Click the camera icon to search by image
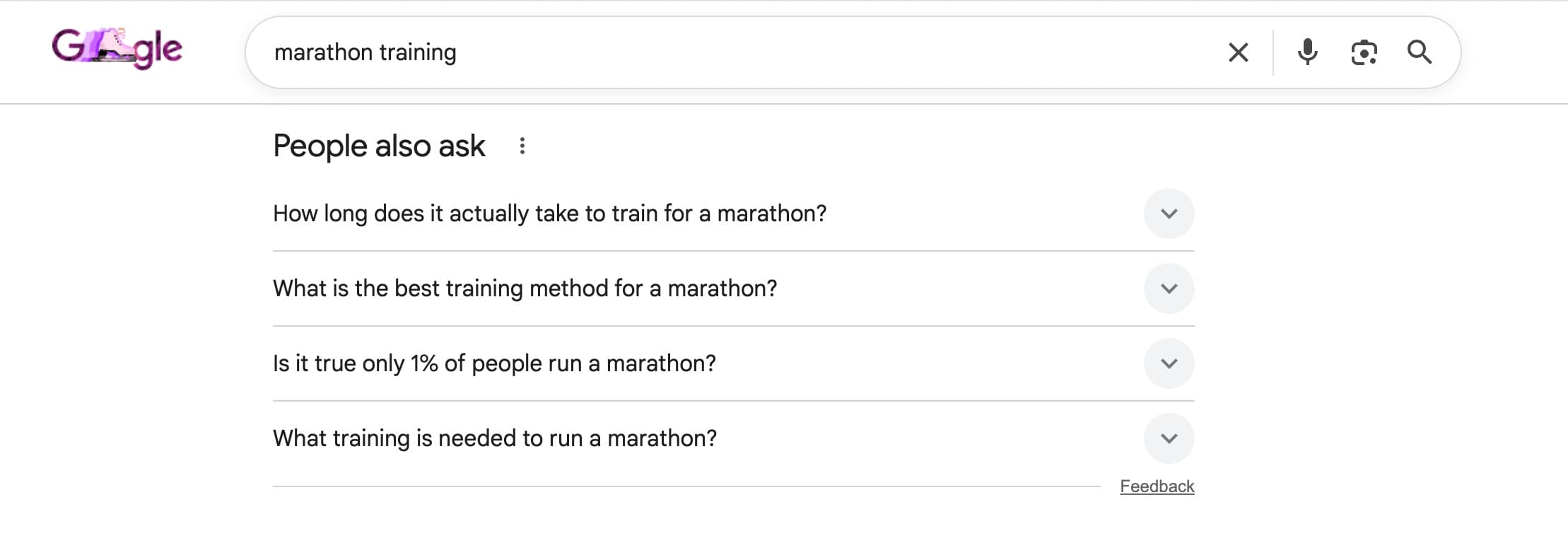1568x543 pixels. [1365, 52]
